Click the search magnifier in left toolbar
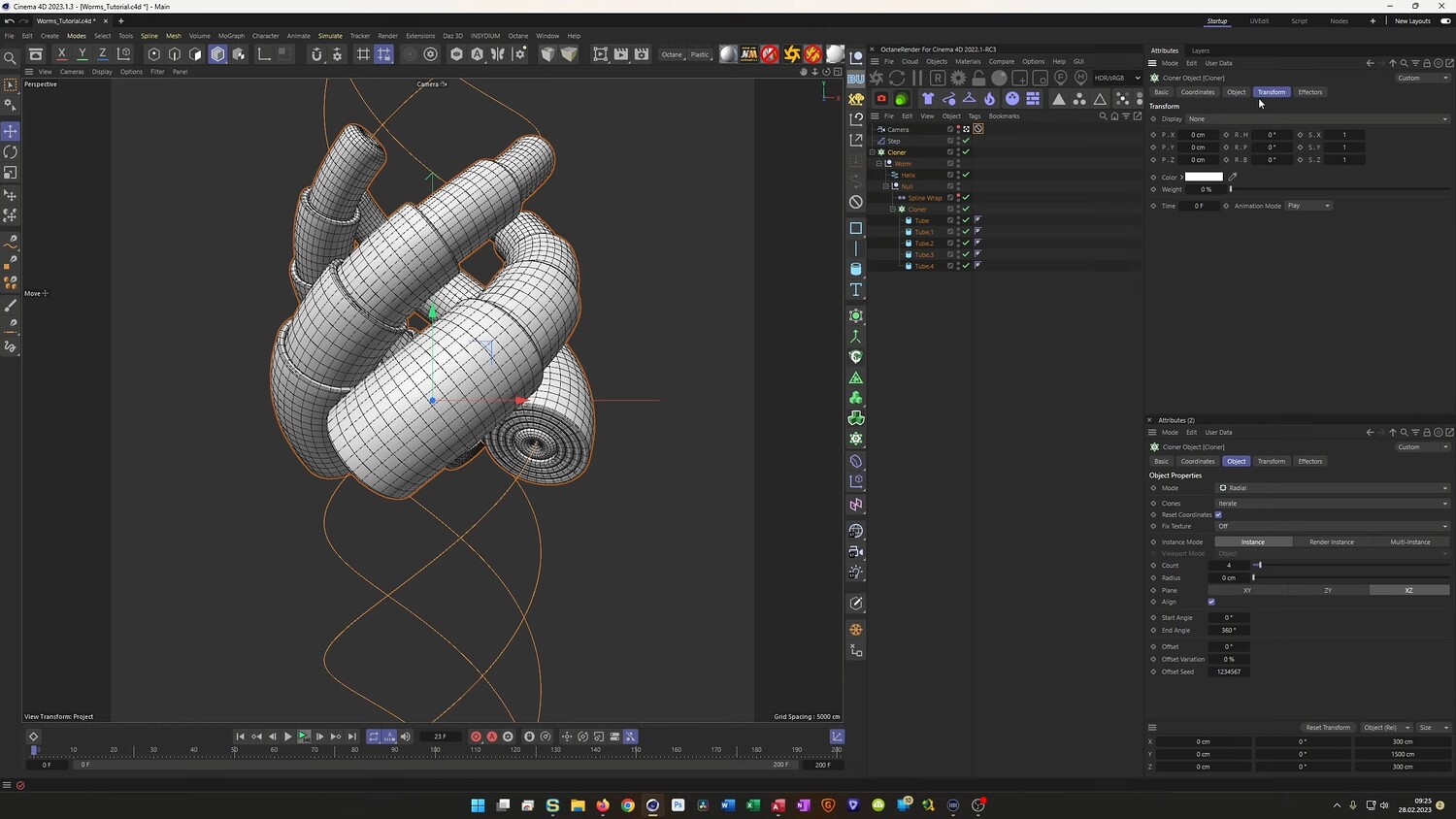Image resolution: width=1456 pixels, height=819 pixels. (x=11, y=58)
